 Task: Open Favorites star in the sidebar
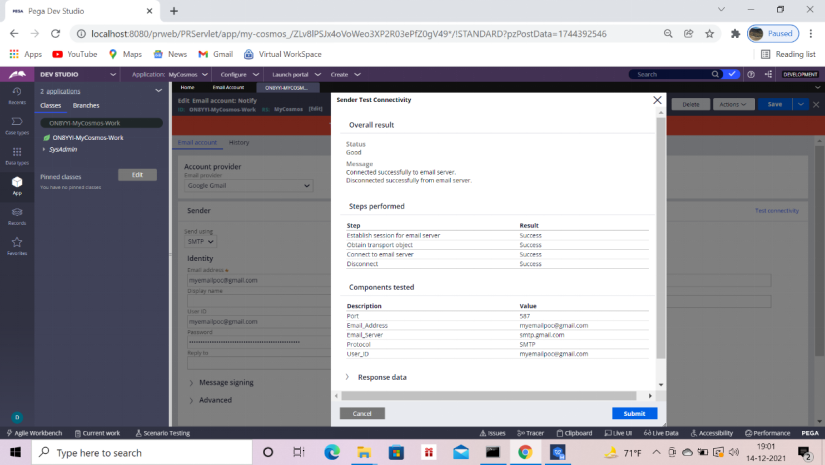[17, 246]
